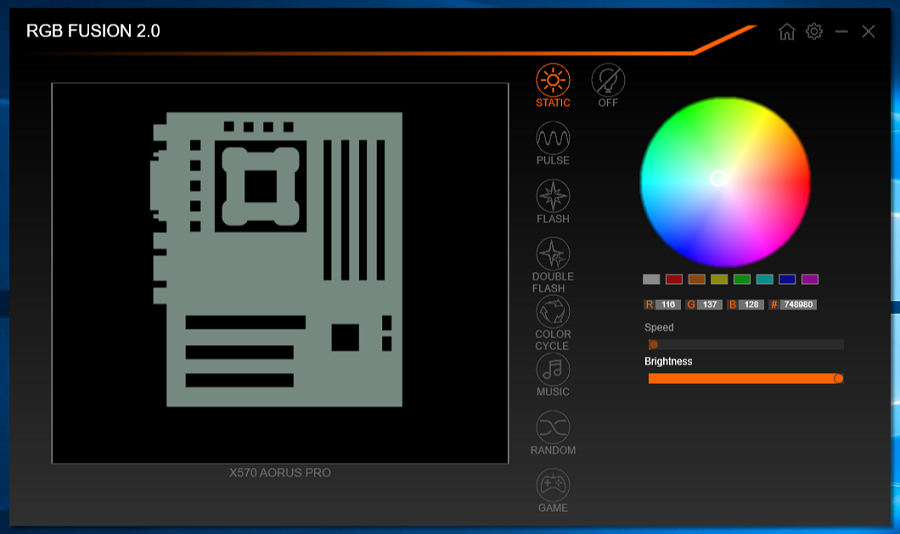Choose the Pulse lighting effect
This screenshot has height=534, width=900.
coord(553,143)
